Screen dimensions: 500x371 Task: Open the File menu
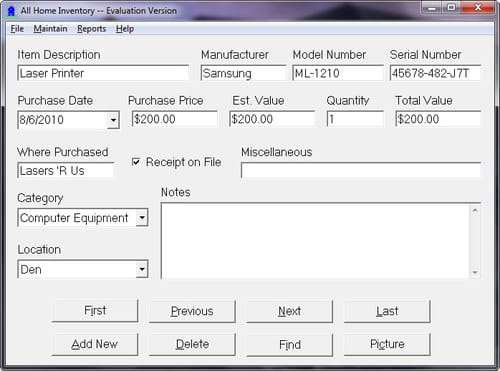point(17,29)
